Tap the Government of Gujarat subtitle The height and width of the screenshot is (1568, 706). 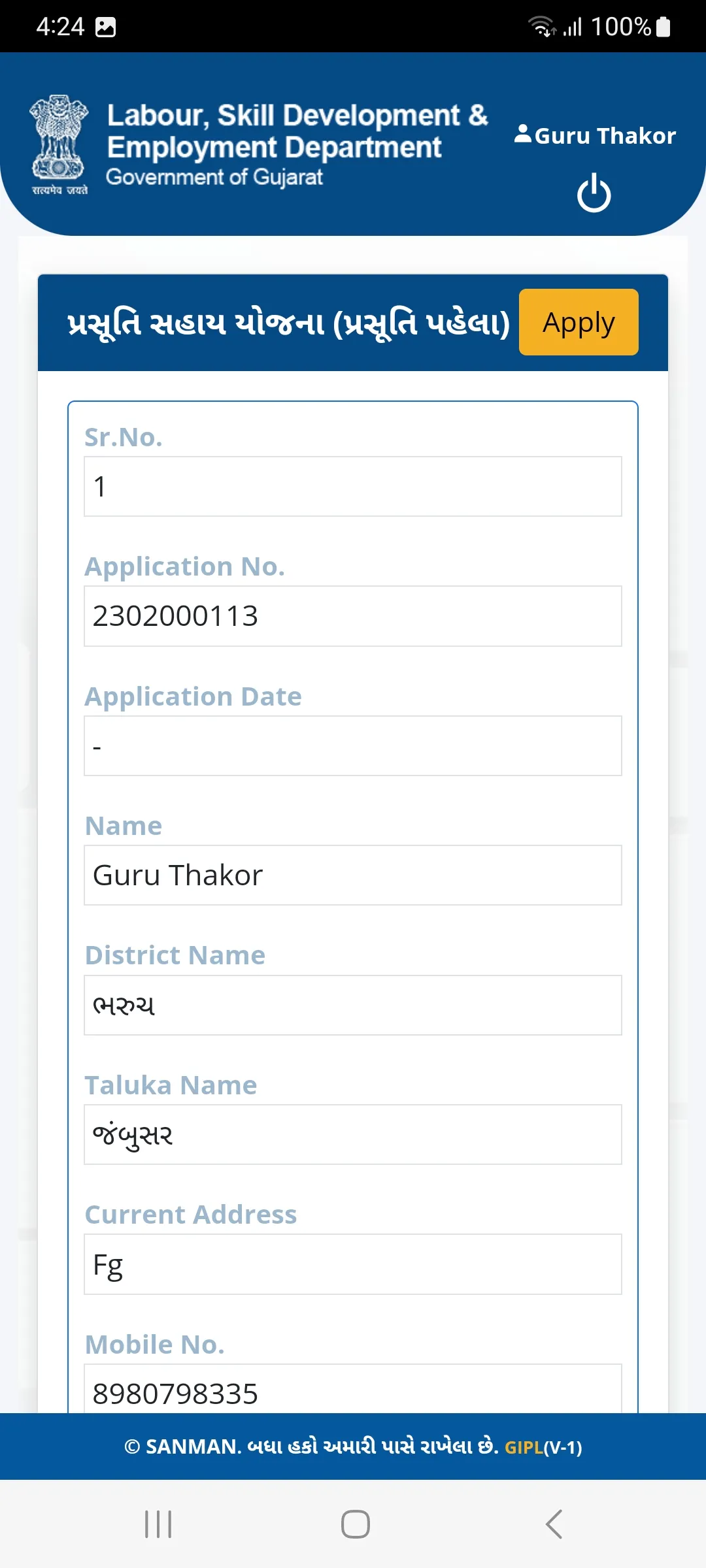click(214, 177)
